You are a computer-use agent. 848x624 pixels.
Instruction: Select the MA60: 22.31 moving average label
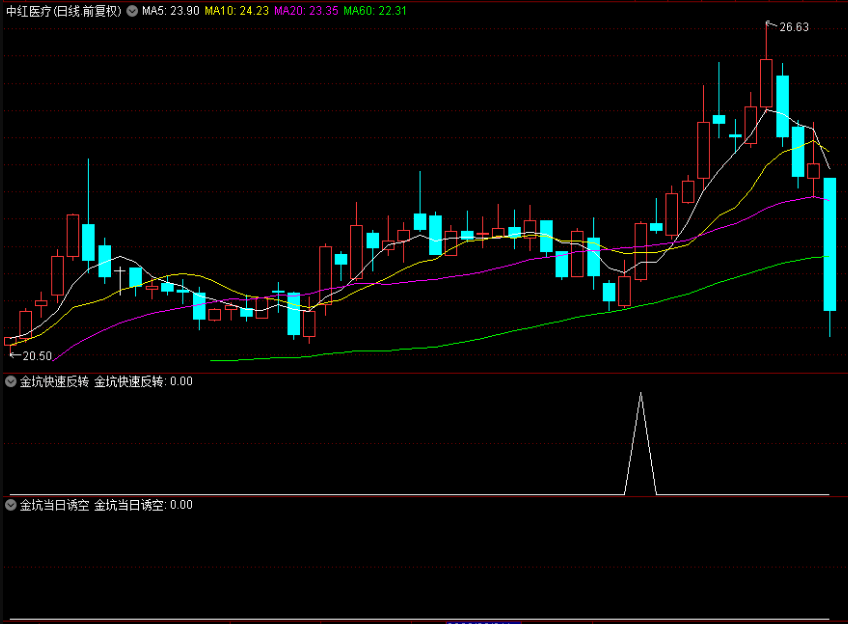[x=375, y=11]
